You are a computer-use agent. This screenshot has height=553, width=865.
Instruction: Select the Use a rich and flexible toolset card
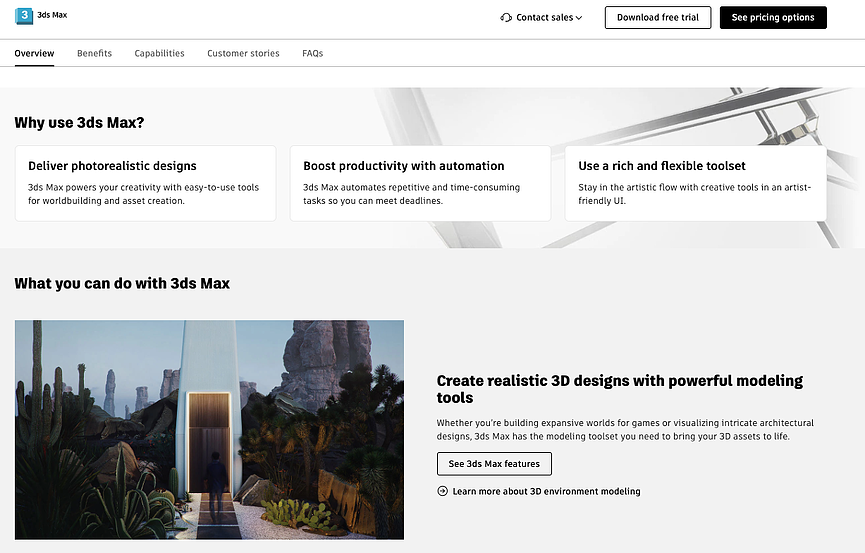696,183
